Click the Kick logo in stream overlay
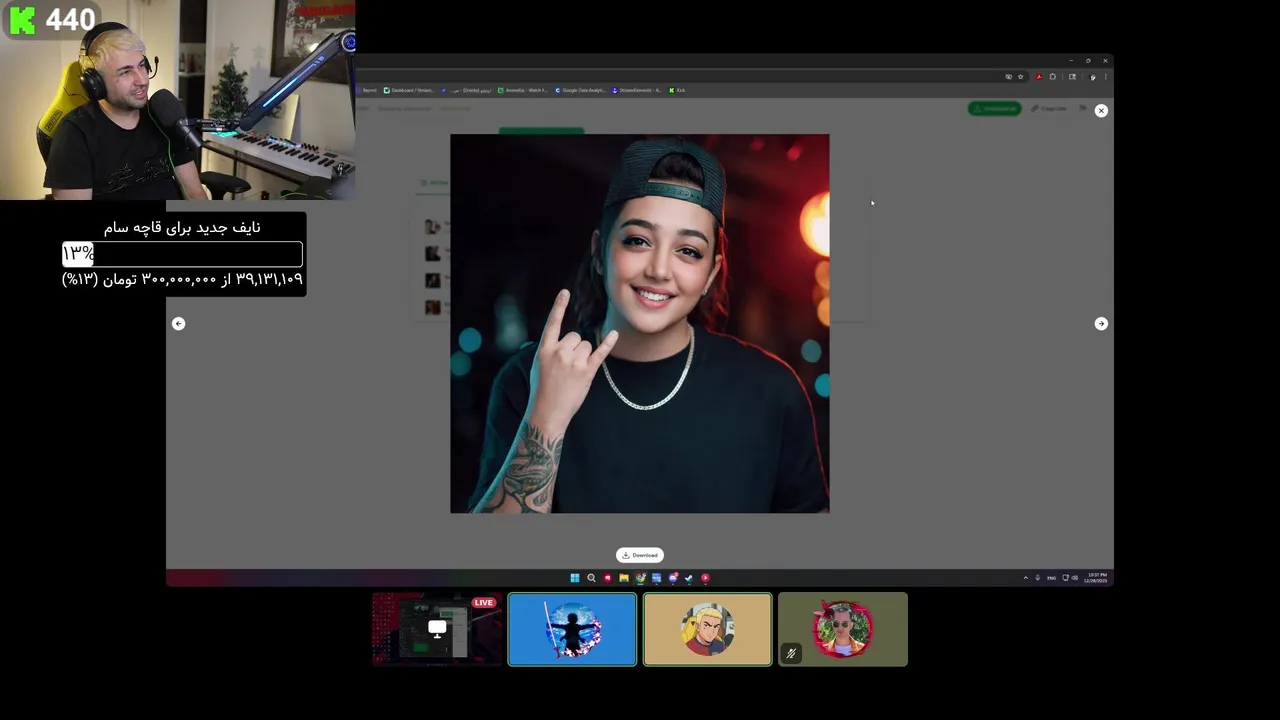1280x720 pixels. (x=22, y=19)
